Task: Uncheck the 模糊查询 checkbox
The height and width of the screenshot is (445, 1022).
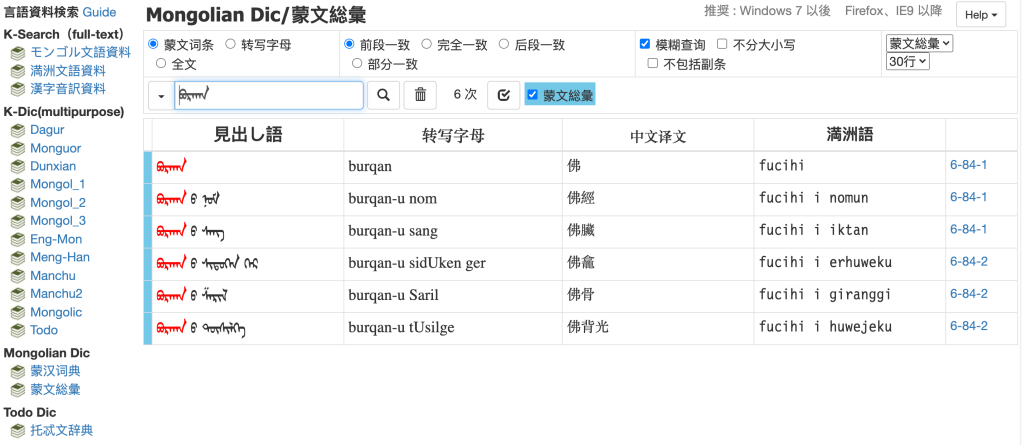Action: click(645, 45)
